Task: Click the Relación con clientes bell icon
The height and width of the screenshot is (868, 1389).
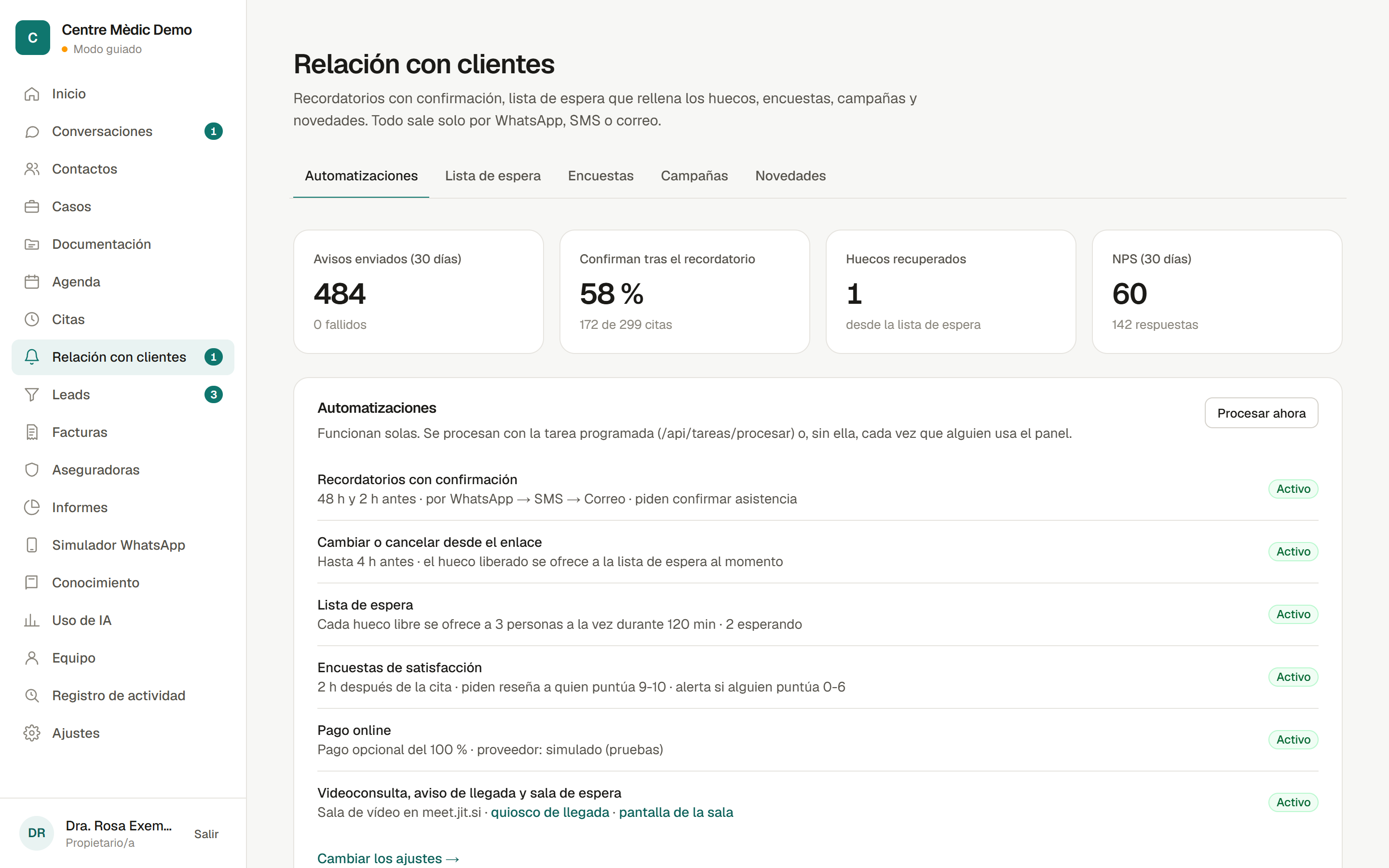Action: 32,357
